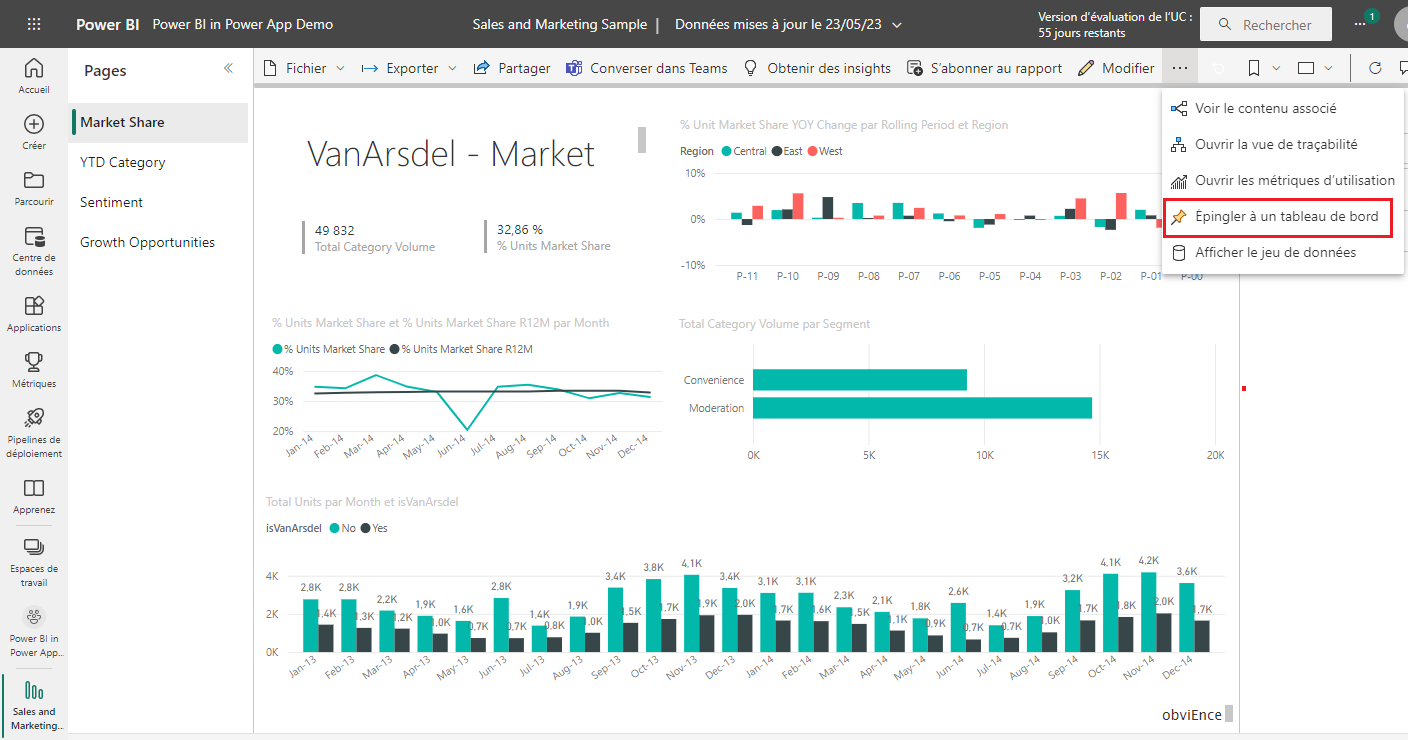Open Centre de données
This screenshot has width=1408, height=740.
tap(34, 251)
